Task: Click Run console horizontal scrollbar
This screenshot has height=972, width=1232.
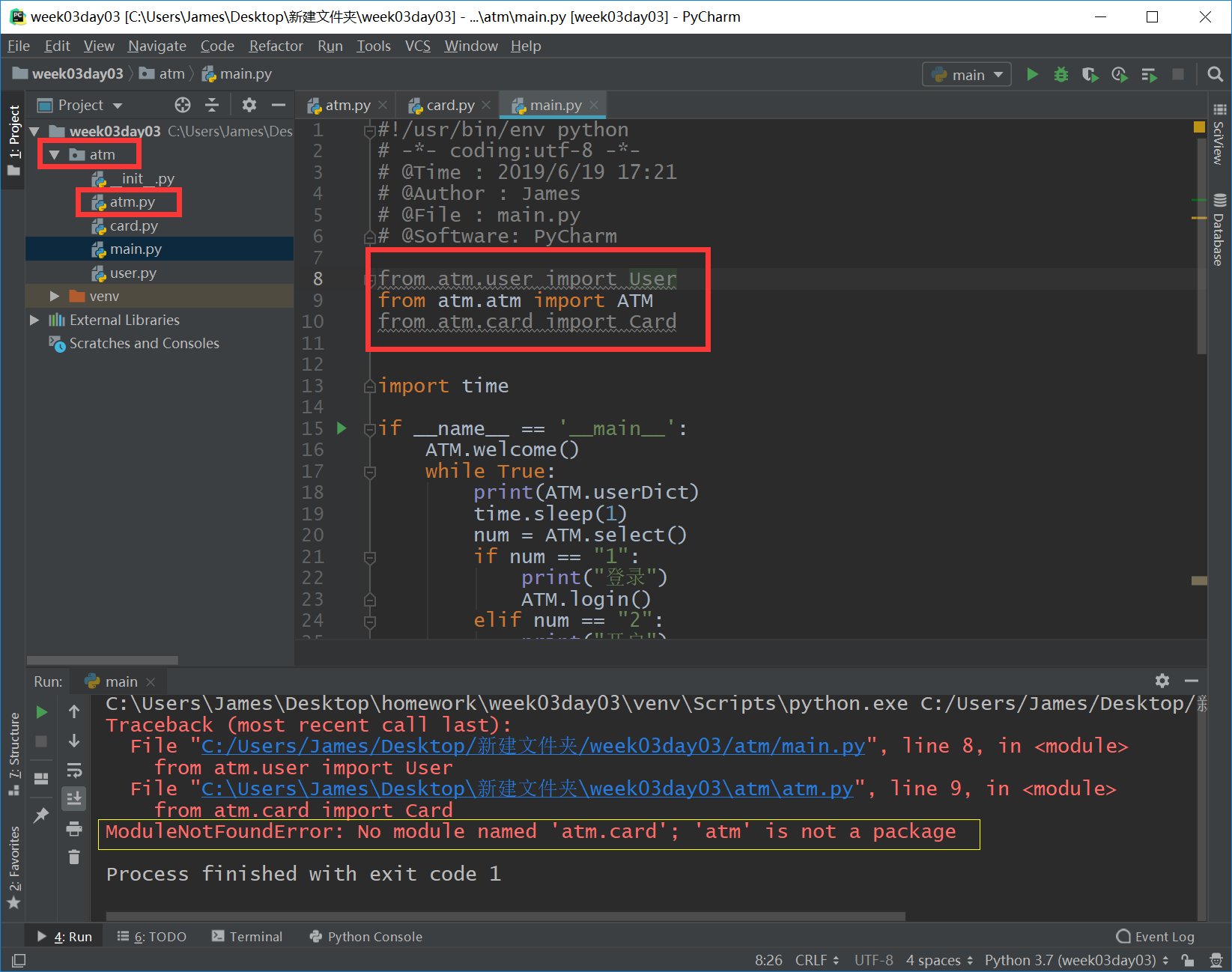Action: pos(506,916)
